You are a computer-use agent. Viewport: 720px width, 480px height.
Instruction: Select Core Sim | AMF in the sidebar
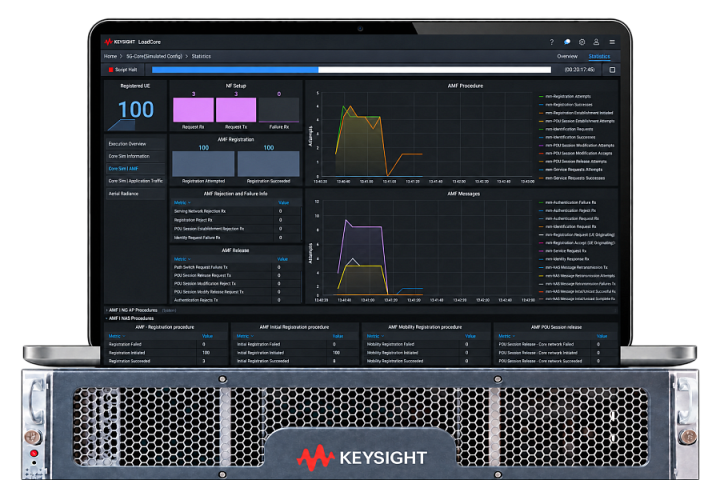(135, 169)
